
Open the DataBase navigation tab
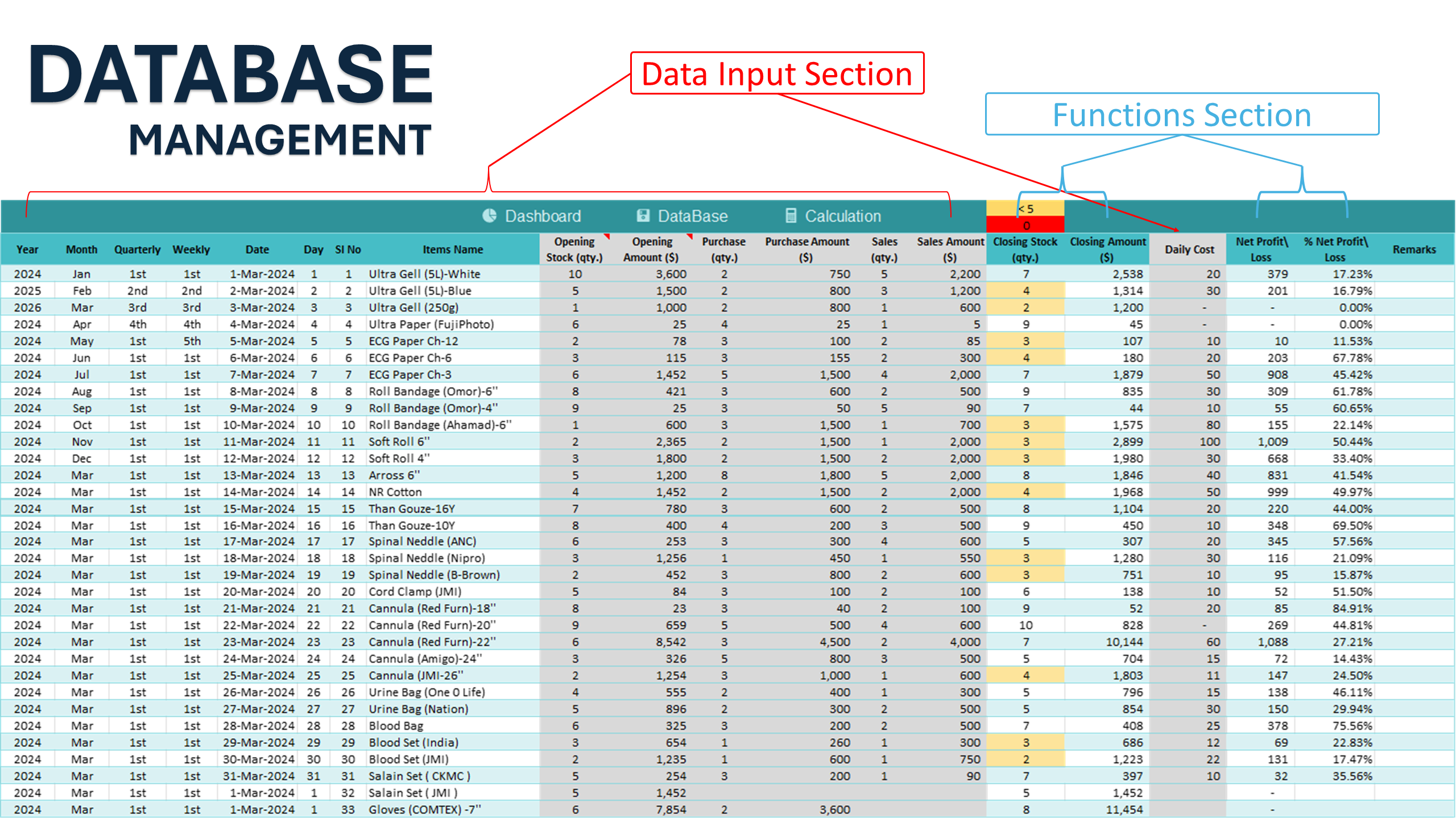[x=682, y=216]
